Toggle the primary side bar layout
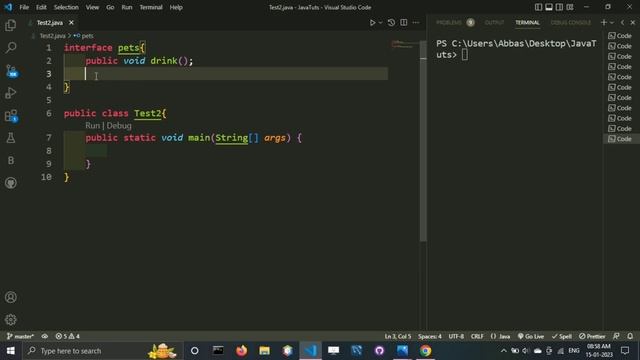 538,7
